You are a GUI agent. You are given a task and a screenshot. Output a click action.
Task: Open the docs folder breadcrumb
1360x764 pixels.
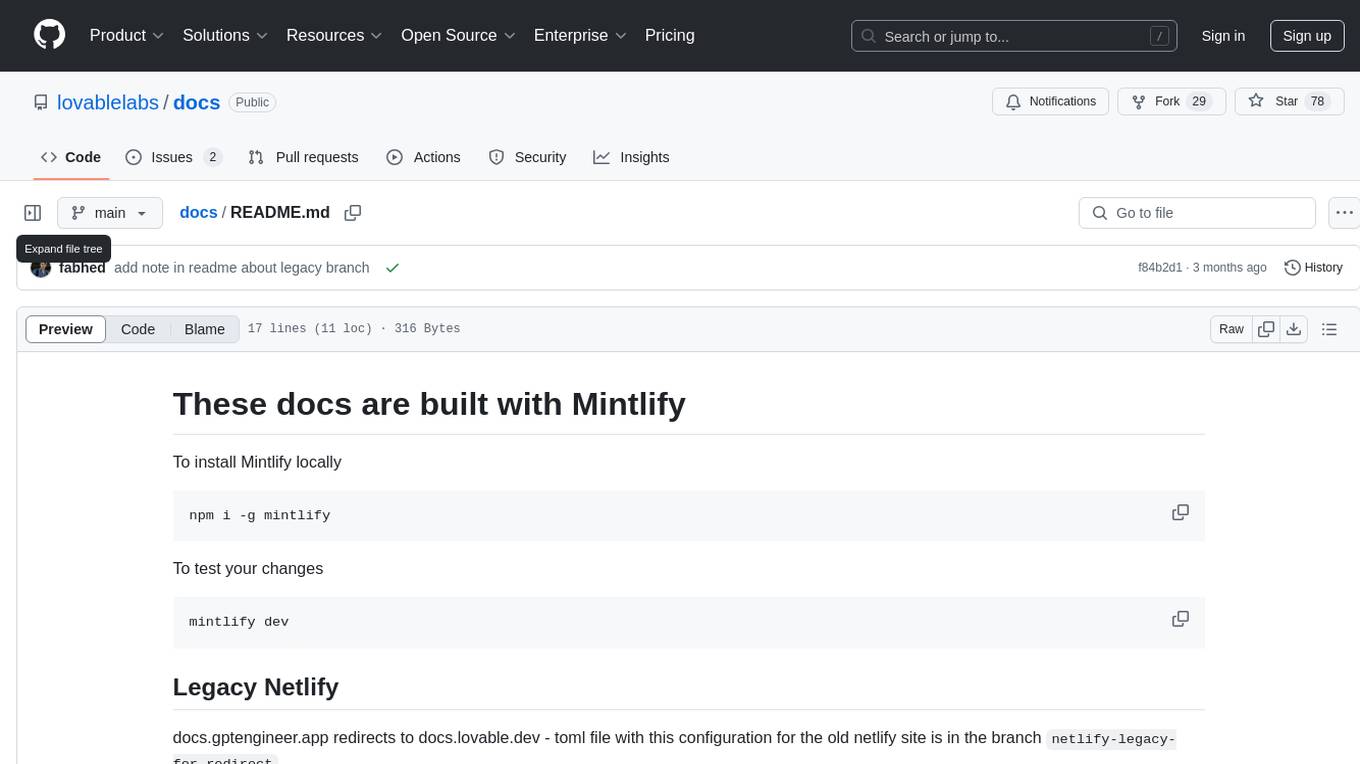(198, 212)
